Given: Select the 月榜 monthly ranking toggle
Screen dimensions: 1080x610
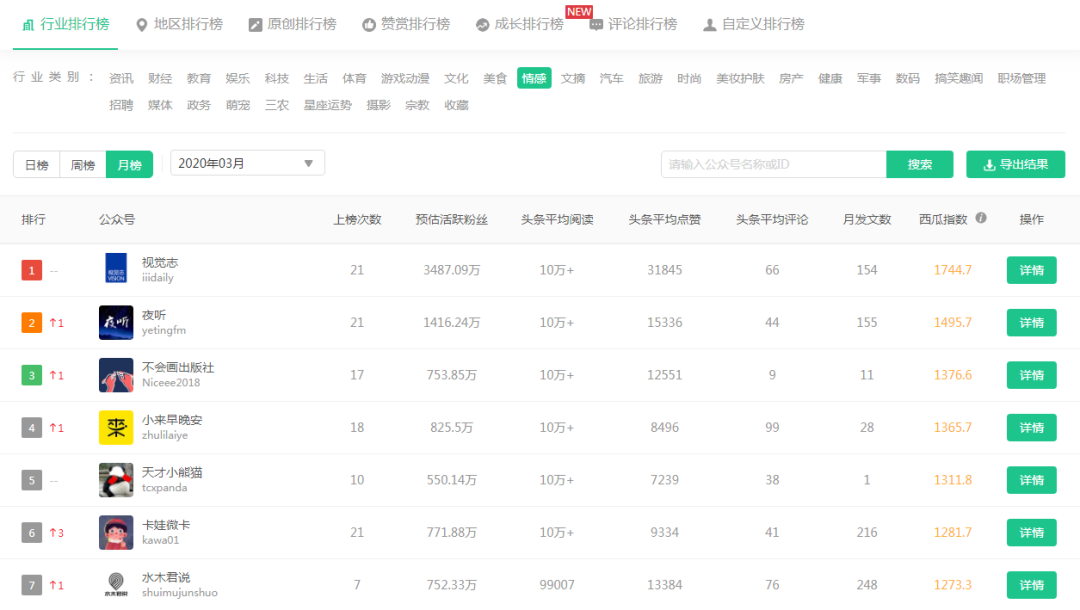Looking at the screenshot, I should pyautogui.click(x=130, y=164).
